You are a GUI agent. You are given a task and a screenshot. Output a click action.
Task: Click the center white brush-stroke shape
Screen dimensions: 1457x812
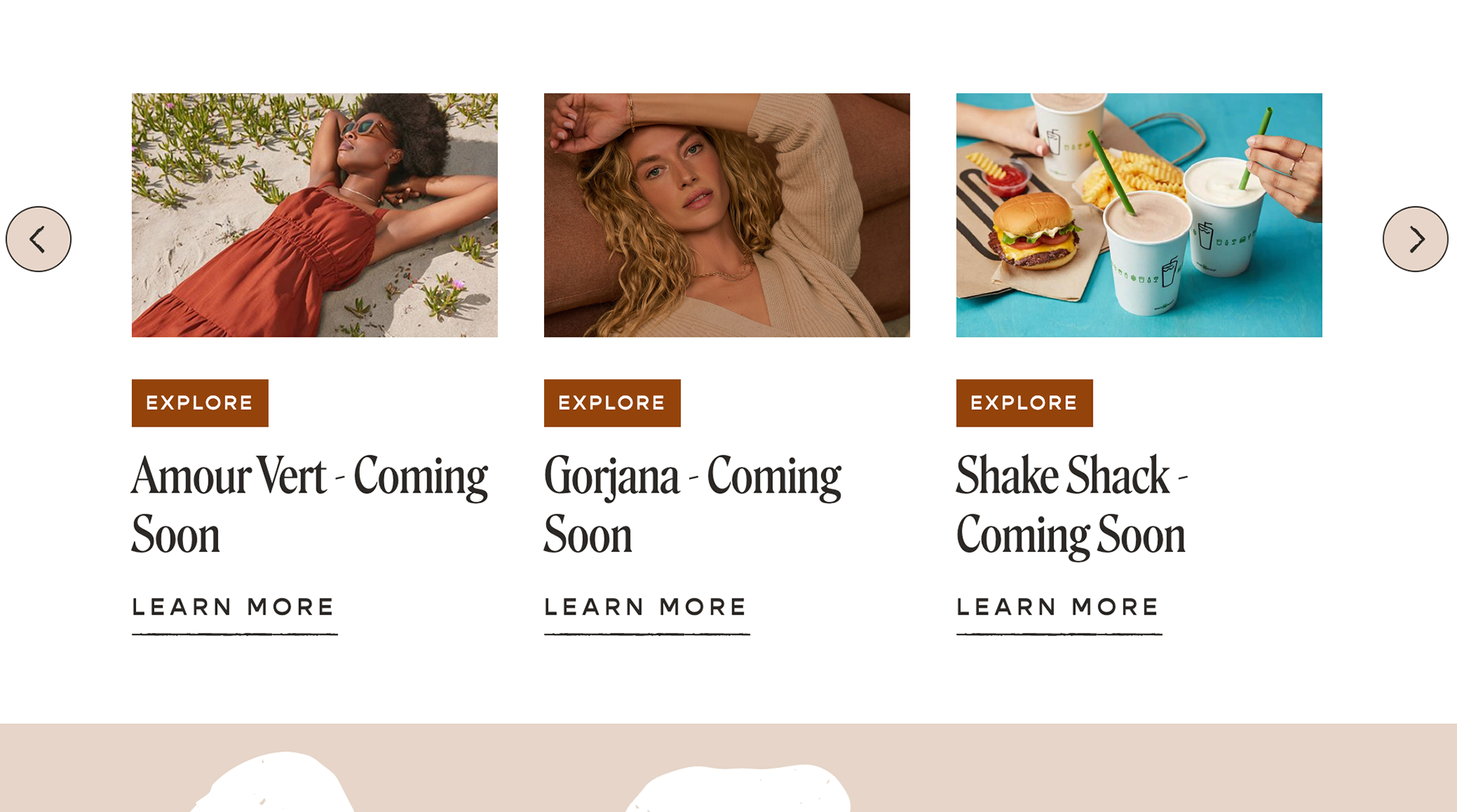[x=738, y=789]
